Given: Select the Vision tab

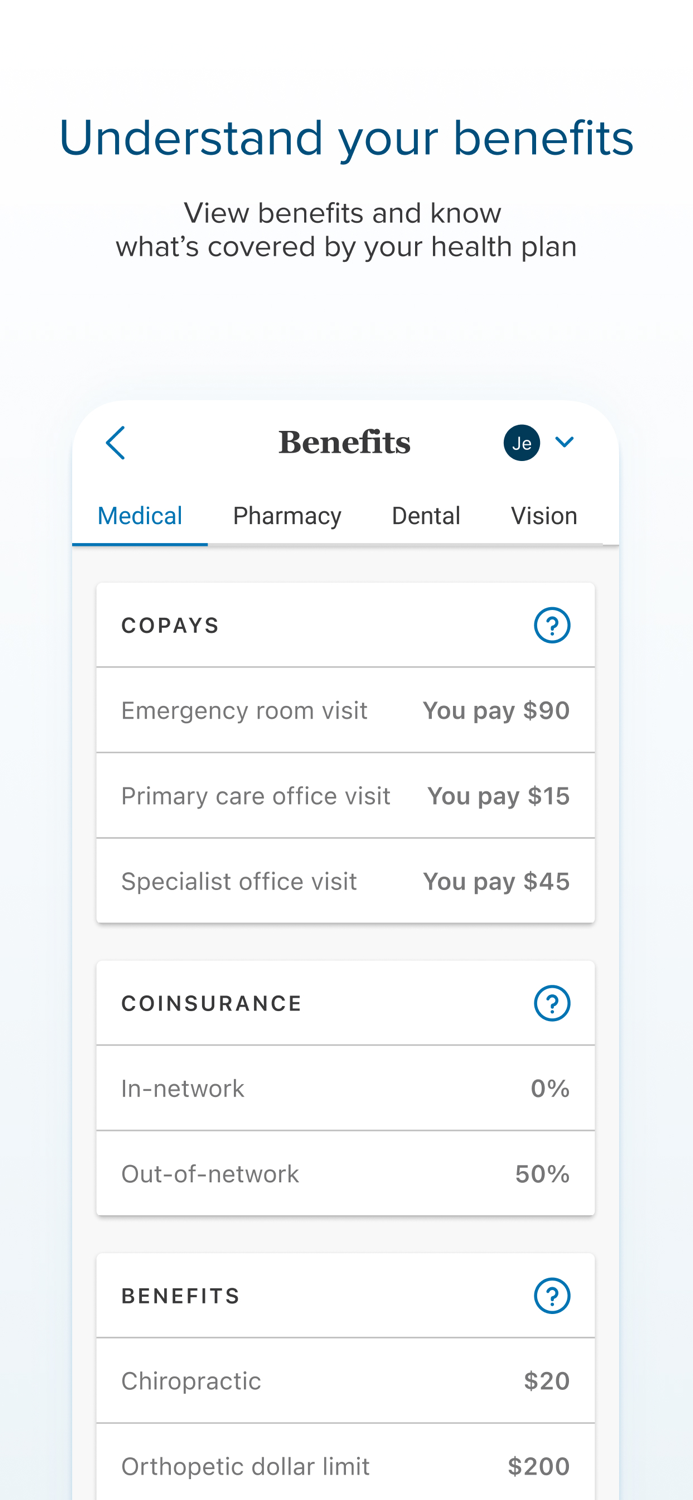Looking at the screenshot, I should tap(544, 515).
